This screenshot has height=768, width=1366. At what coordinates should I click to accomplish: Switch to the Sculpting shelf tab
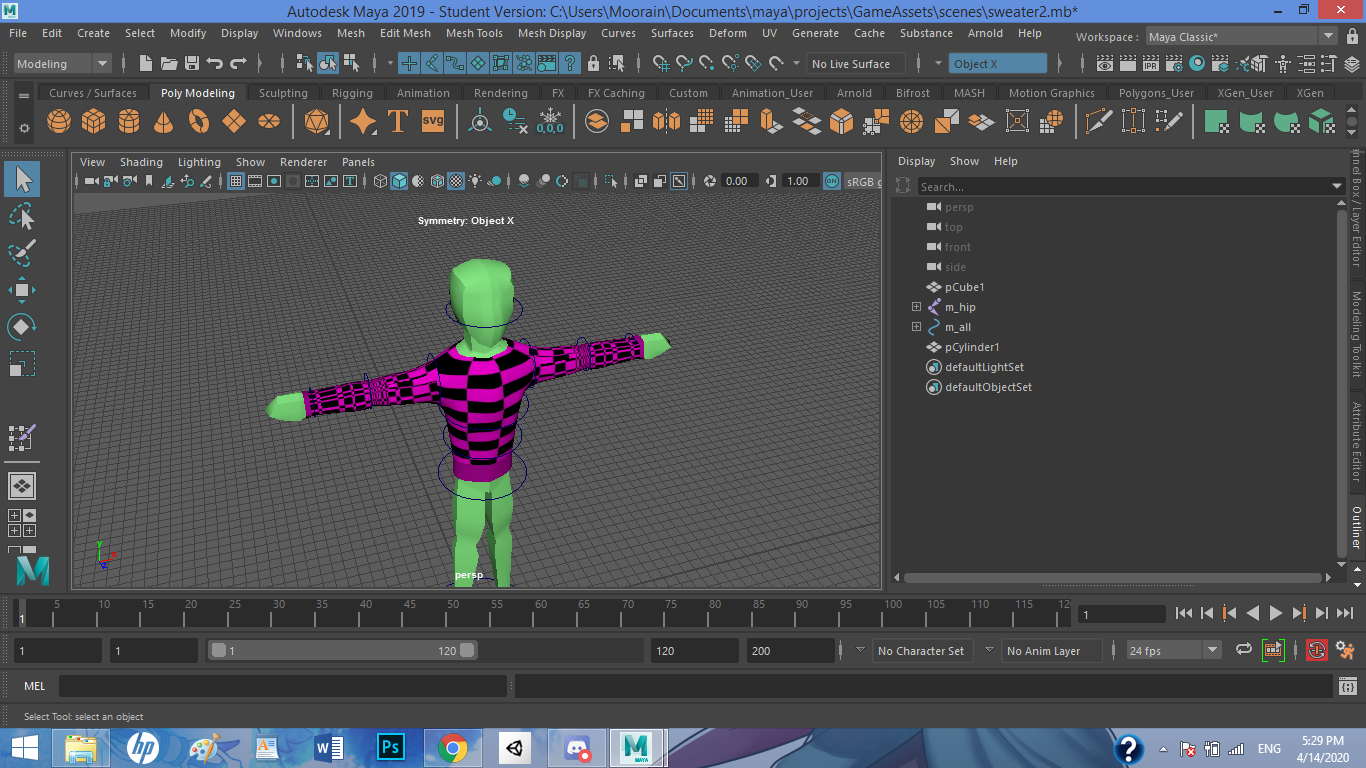click(x=283, y=93)
